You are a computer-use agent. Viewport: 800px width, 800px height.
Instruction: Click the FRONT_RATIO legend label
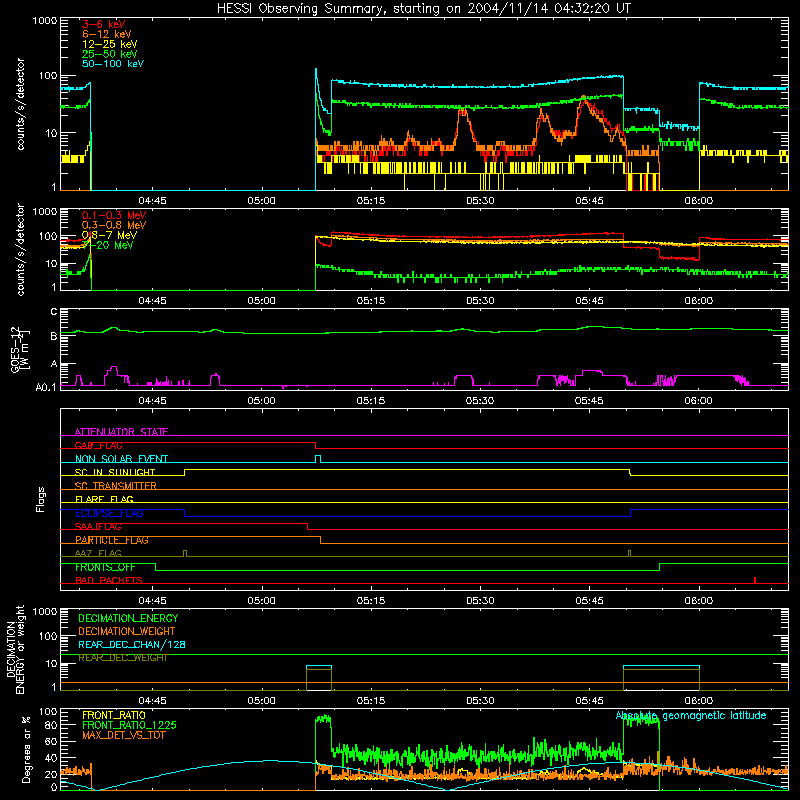[x=114, y=715]
